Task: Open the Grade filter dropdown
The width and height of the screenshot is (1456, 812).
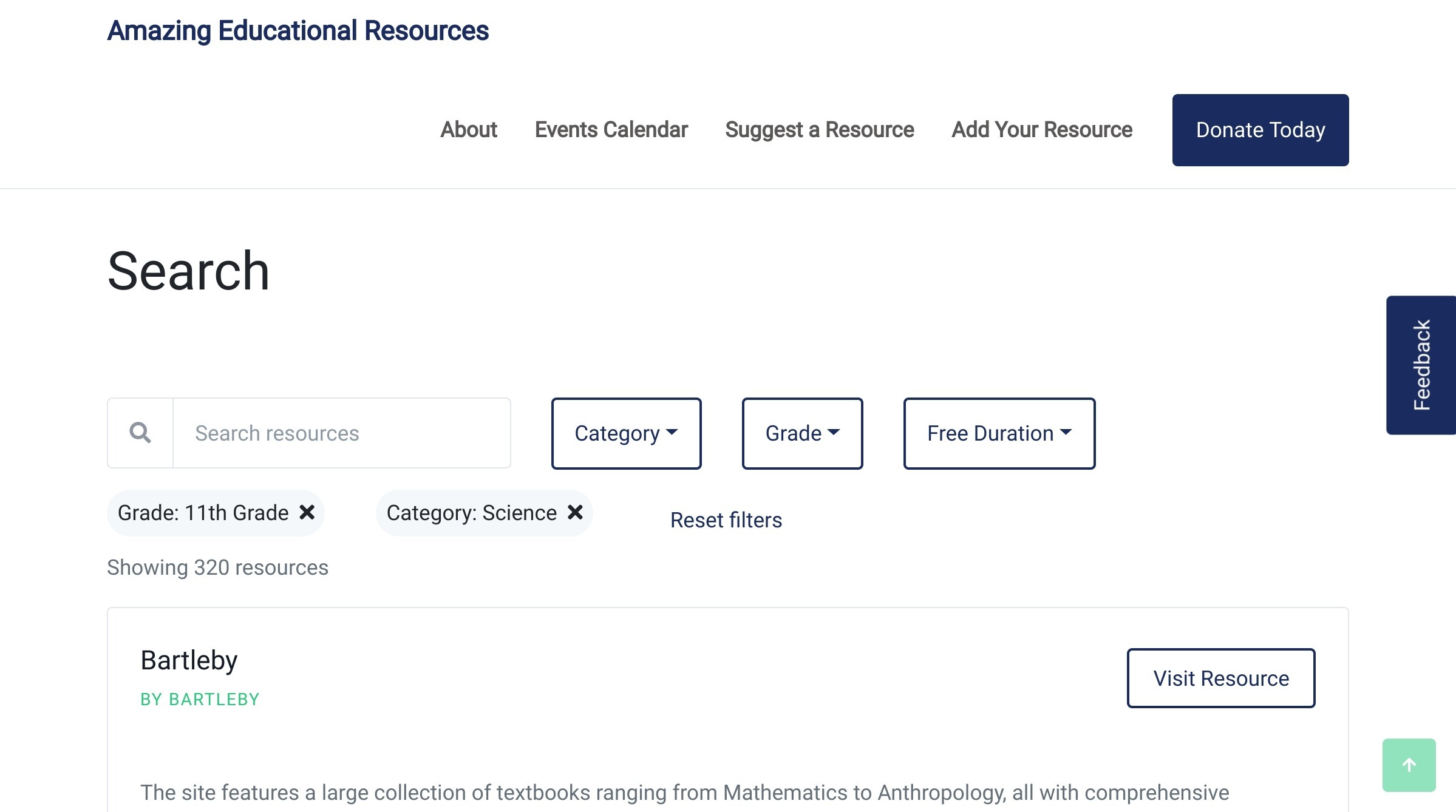Action: click(x=802, y=433)
